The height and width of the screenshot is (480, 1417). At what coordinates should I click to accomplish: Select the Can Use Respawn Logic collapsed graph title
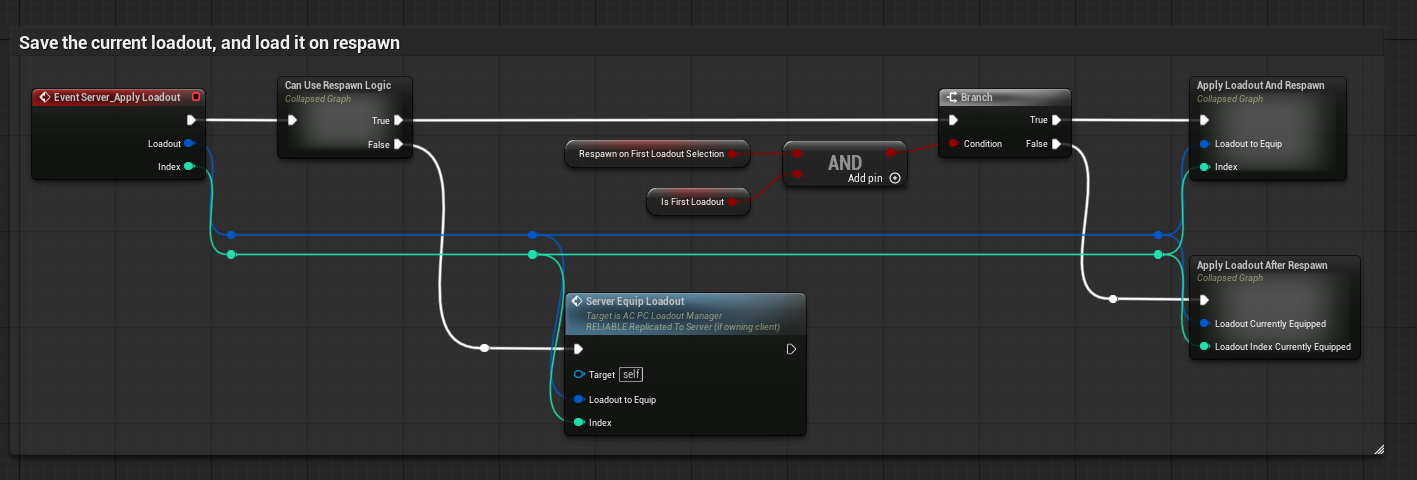pos(337,86)
